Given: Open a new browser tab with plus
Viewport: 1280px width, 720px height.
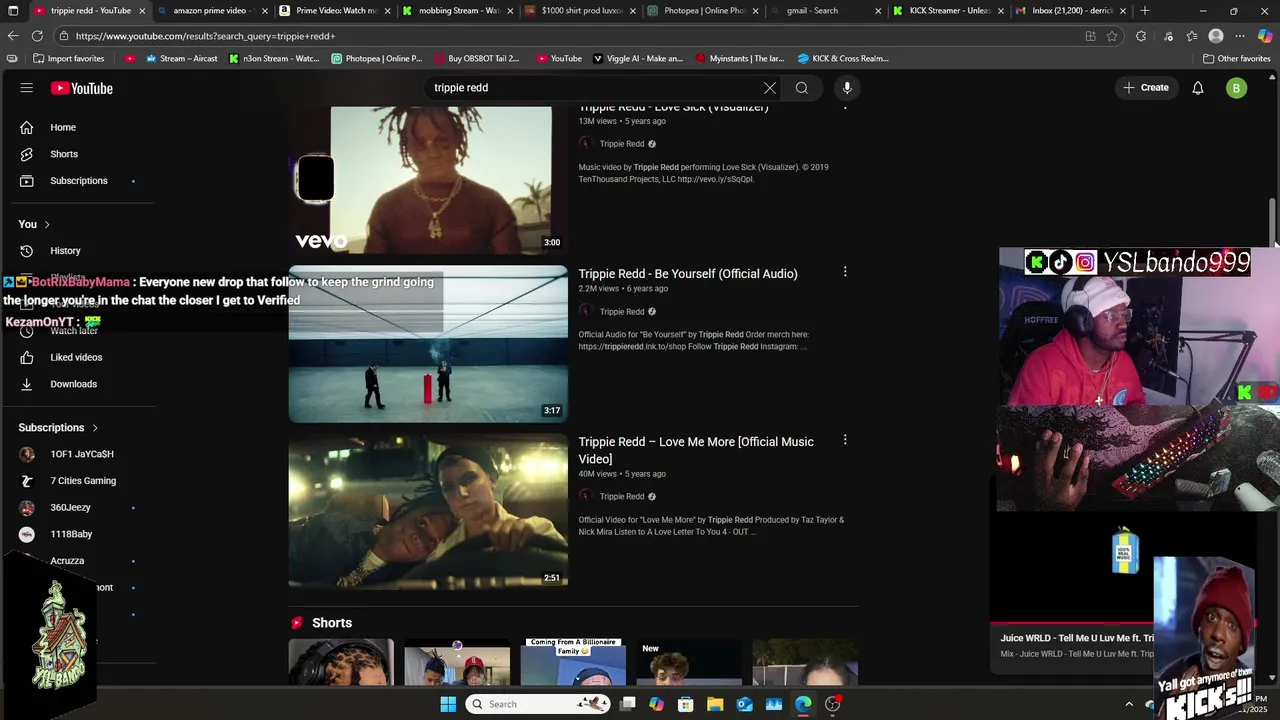Looking at the screenshot, I should pyautogui.click(x=1145, y=11).
